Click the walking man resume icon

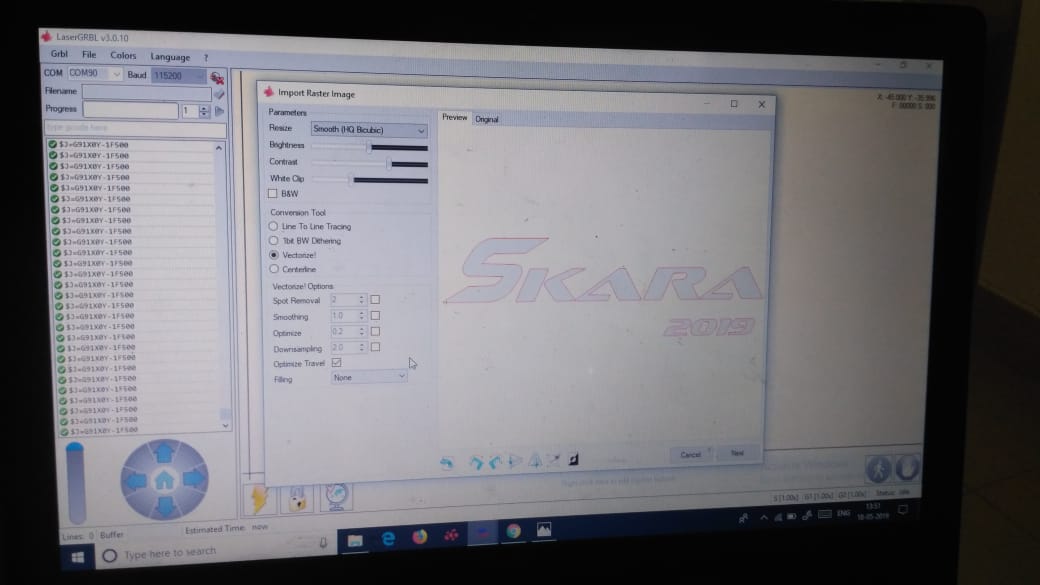coord(878,470)
